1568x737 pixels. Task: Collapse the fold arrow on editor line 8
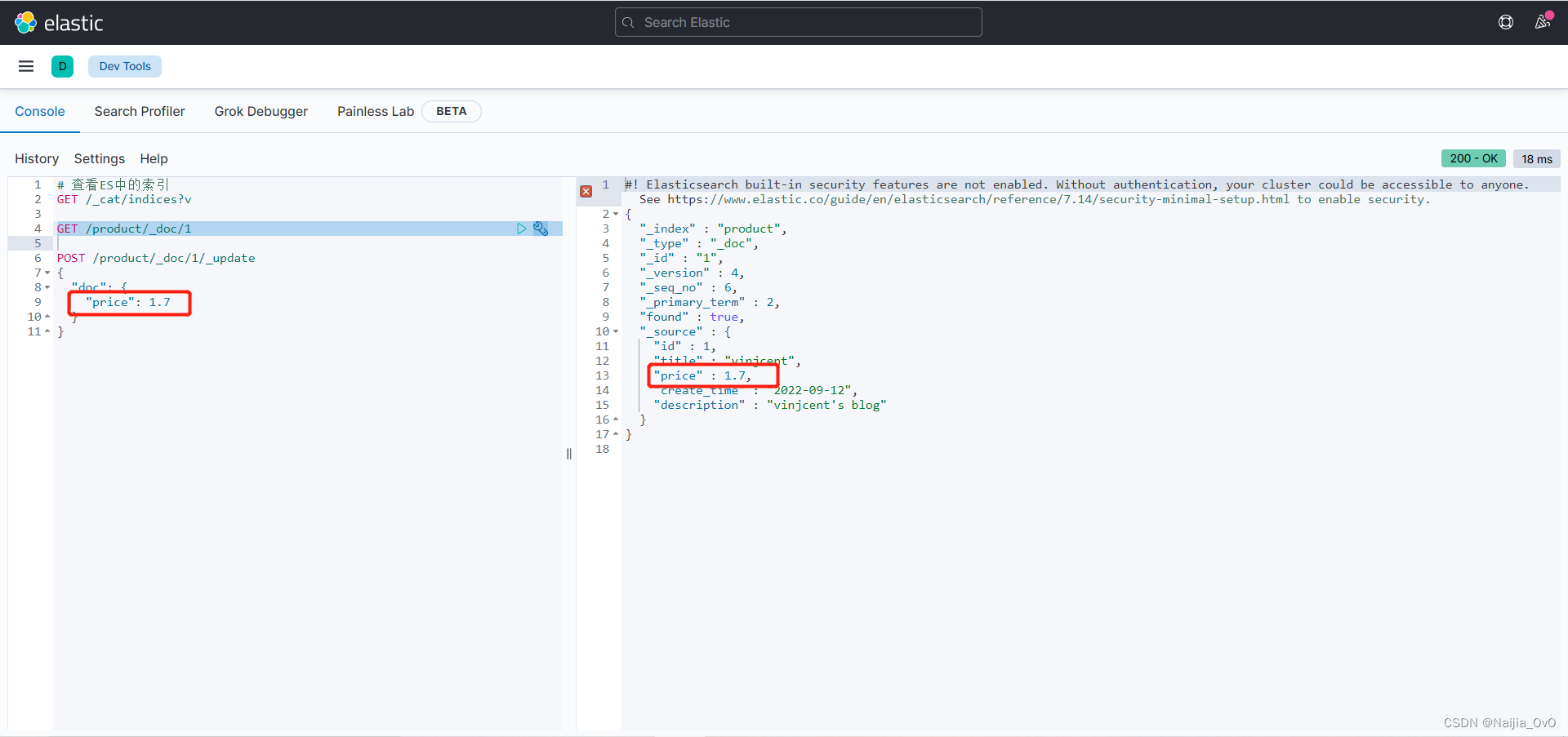pos(47,287)
